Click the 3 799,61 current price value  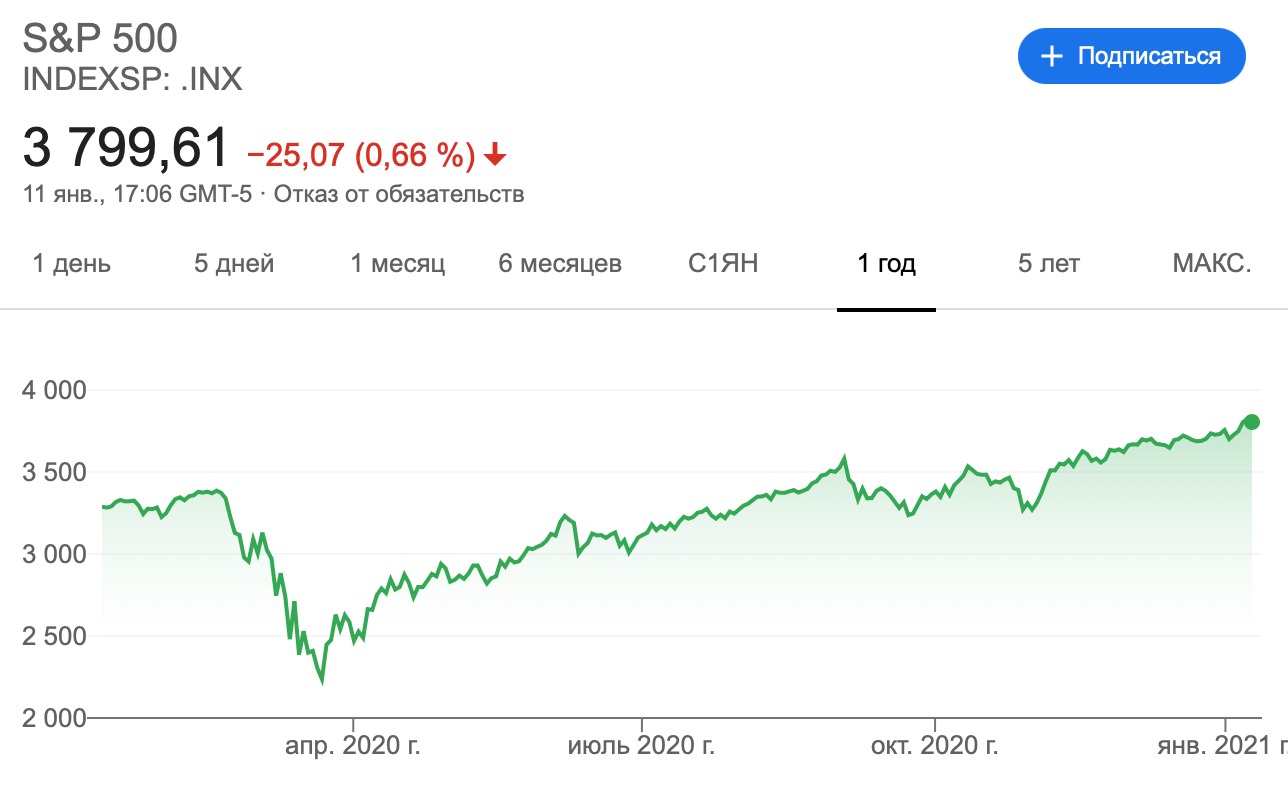point(126,150)
